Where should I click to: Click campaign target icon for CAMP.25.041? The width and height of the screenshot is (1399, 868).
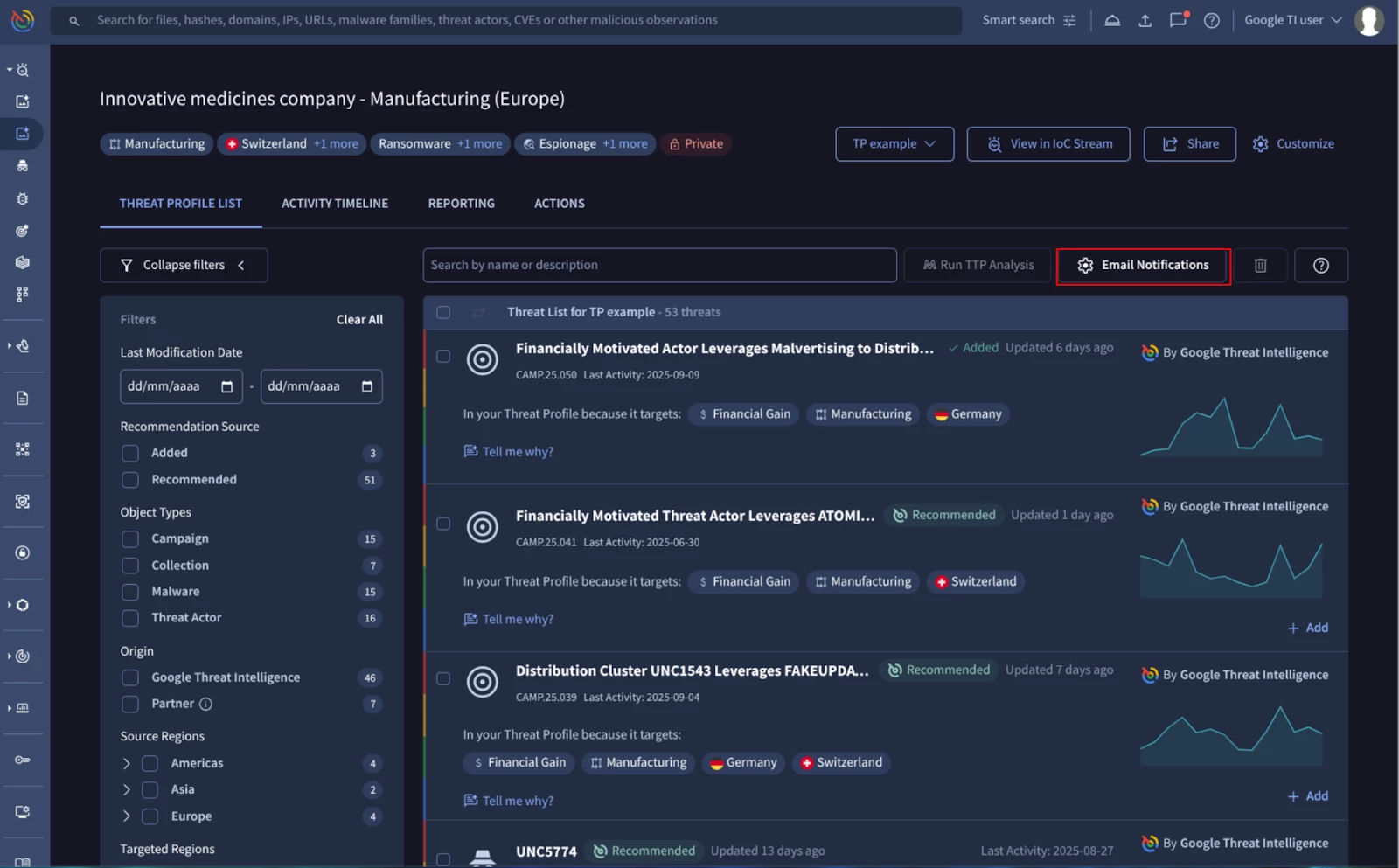[x=482, y=527]
